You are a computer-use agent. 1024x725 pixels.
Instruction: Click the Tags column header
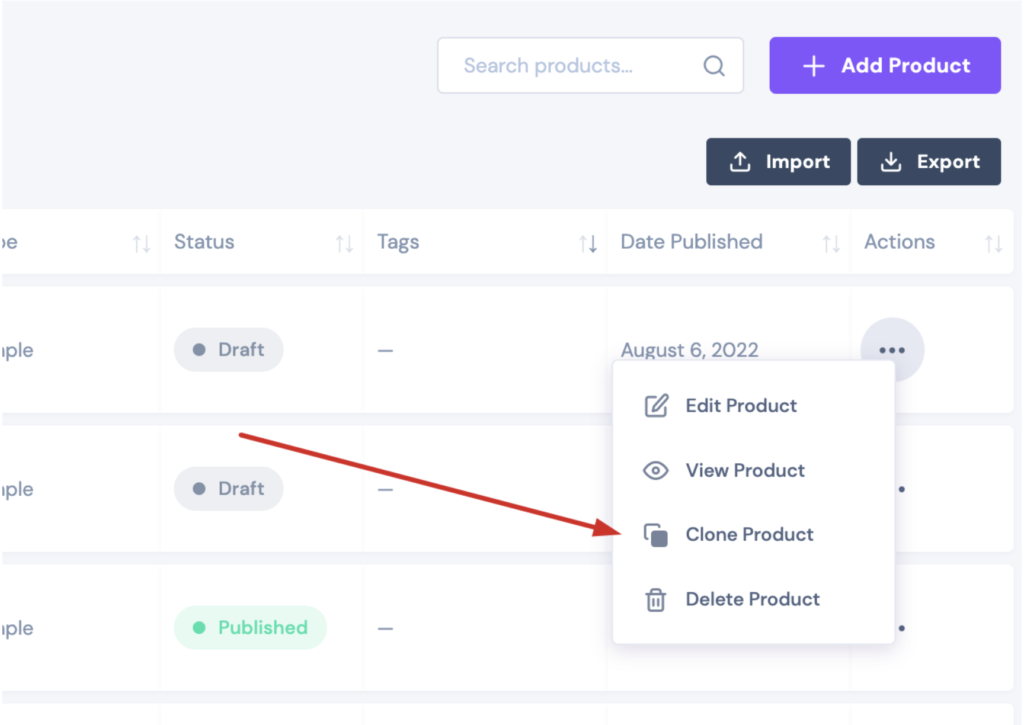(398, 242)
